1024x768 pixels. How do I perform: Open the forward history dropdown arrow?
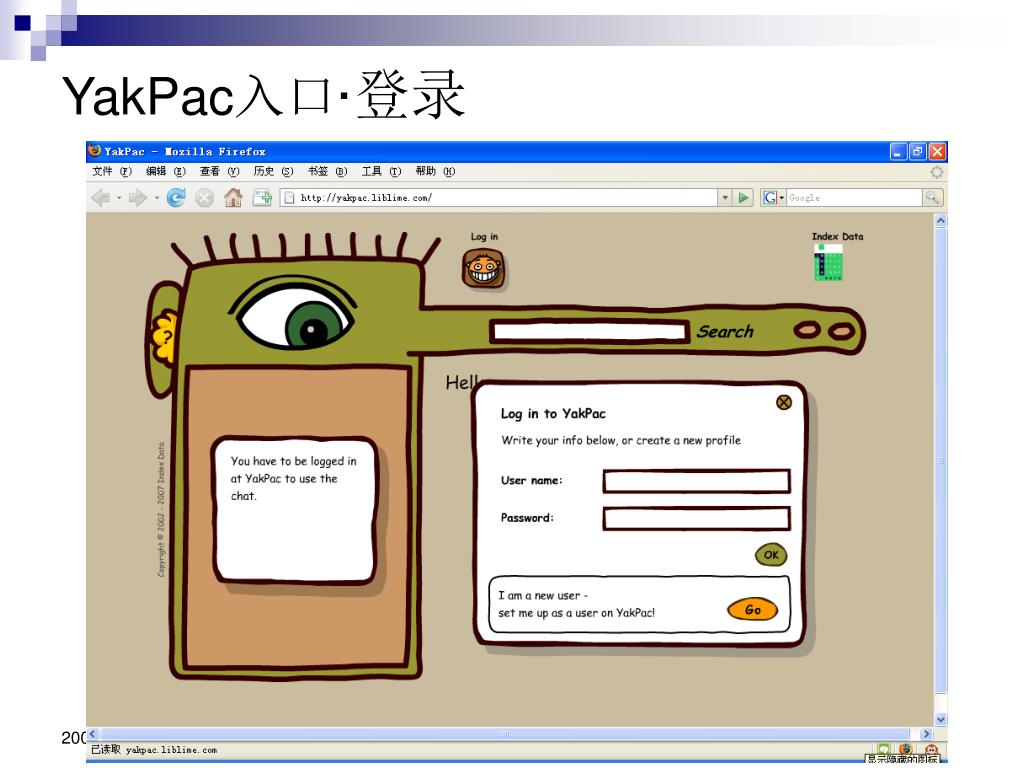[x=157, y=197]
